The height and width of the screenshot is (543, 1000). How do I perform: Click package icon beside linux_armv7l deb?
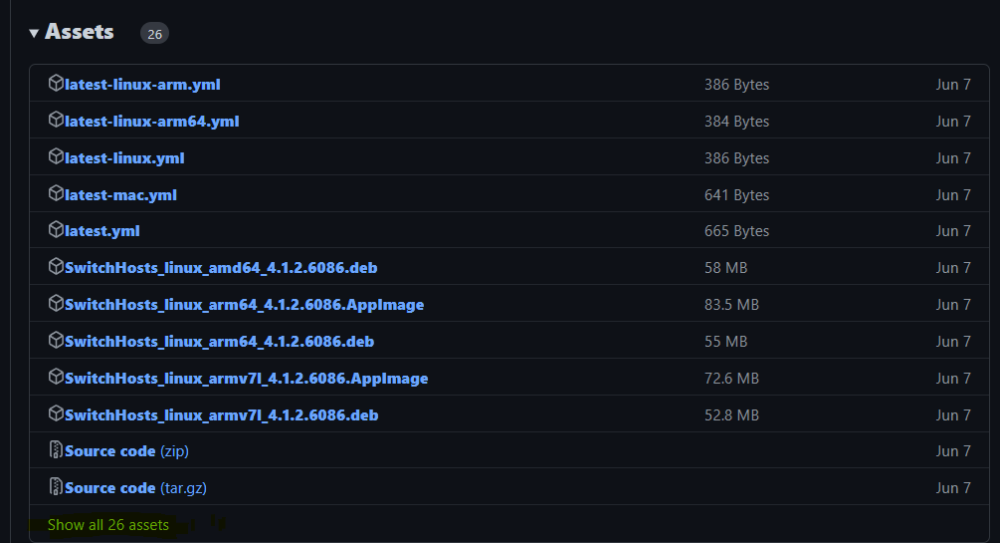pyautogui.click(x=55, y=413)
